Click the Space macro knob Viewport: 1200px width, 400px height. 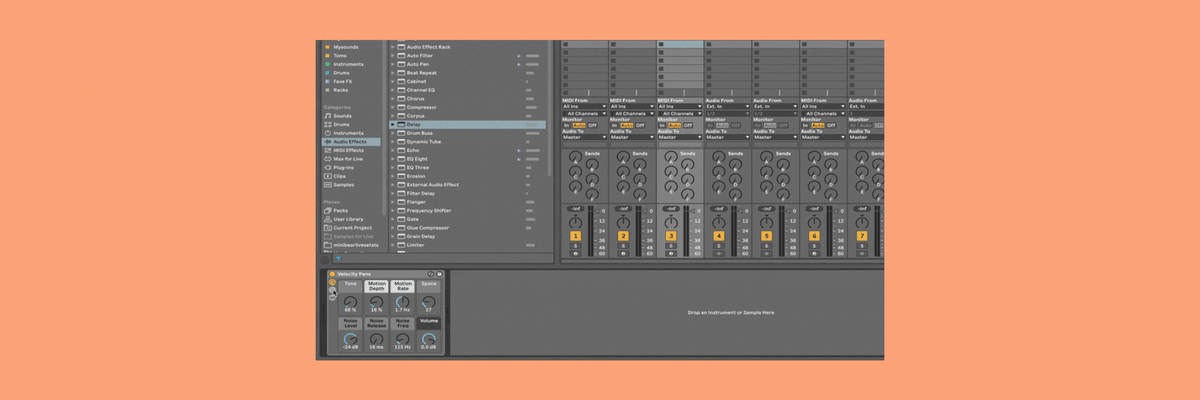pos(428,302)
